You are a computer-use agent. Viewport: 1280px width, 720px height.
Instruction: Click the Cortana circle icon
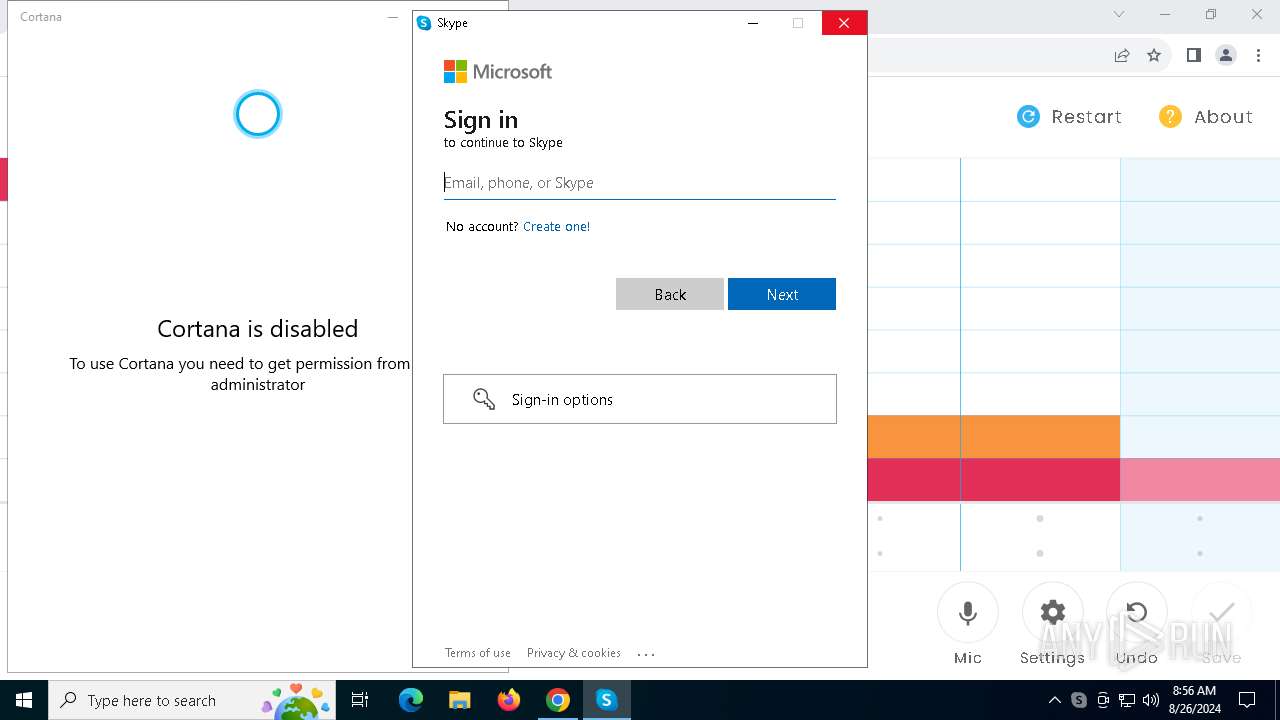[258, 114]
